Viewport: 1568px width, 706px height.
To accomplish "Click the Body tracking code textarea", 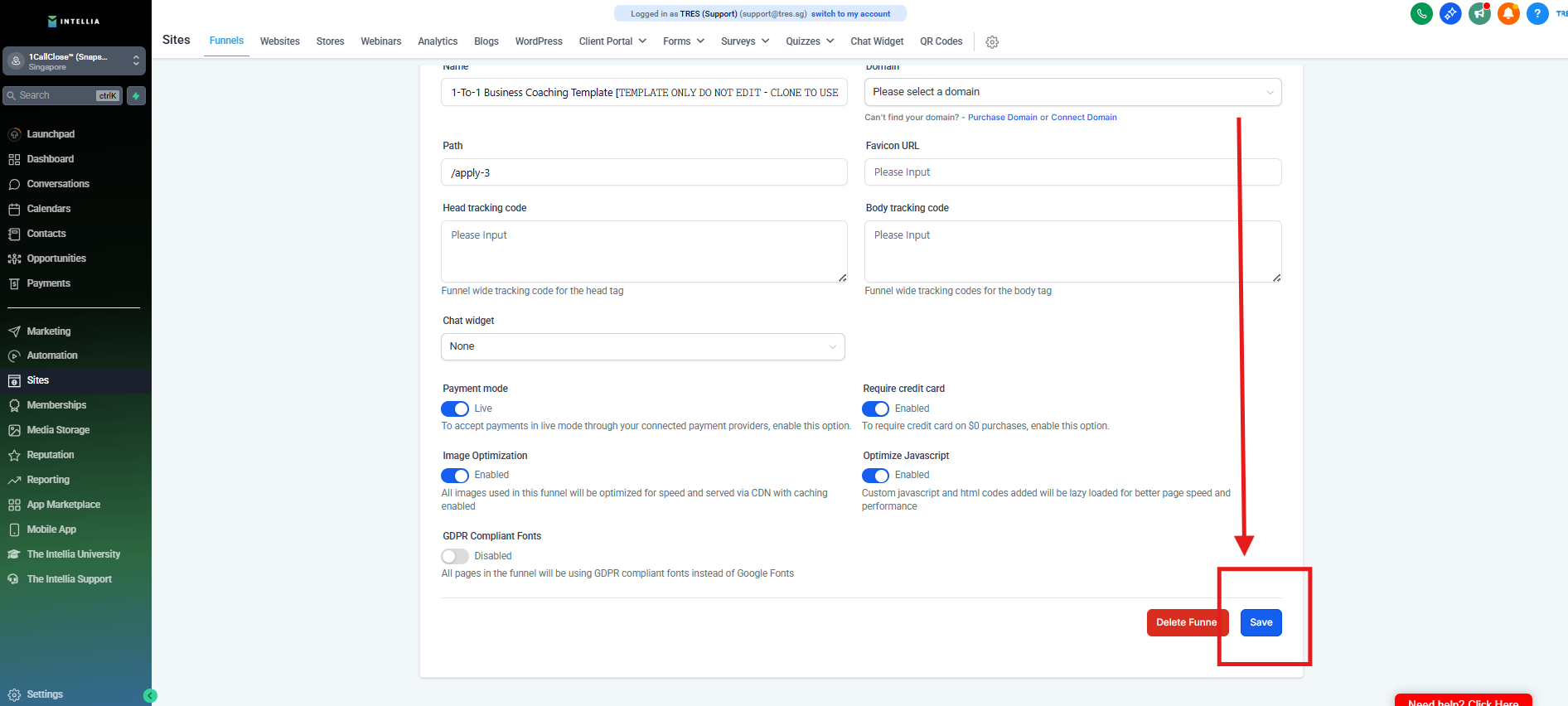I will (1072, 251).
